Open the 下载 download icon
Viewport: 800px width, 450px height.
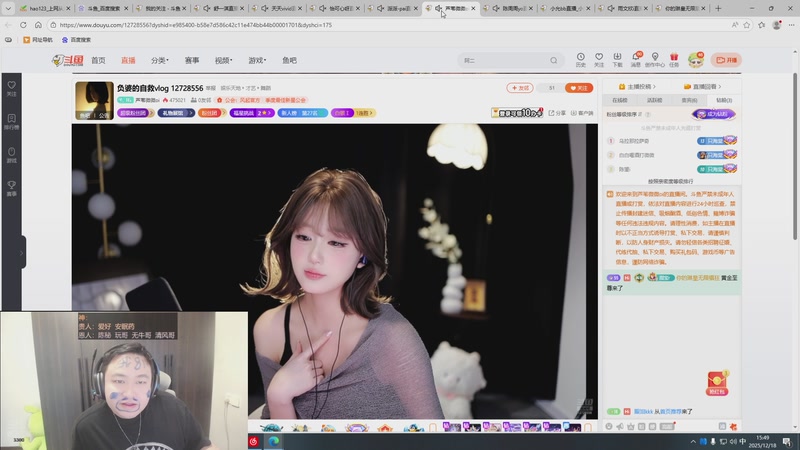tap(617, 60)
